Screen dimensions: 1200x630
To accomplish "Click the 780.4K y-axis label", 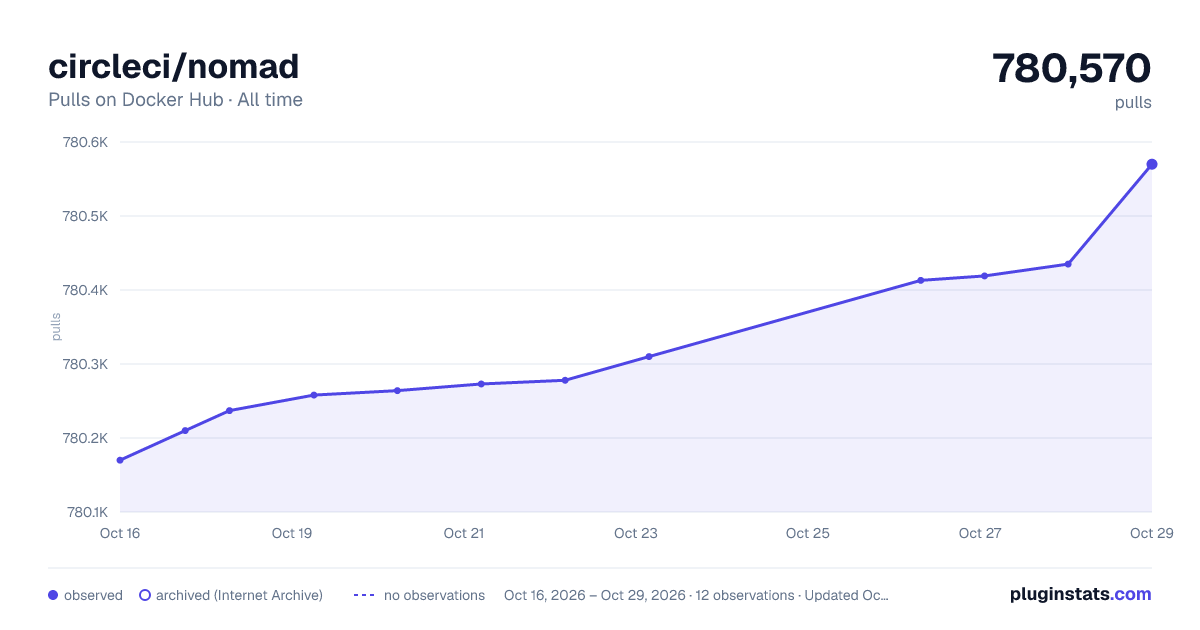I will [x=85, y=290].
